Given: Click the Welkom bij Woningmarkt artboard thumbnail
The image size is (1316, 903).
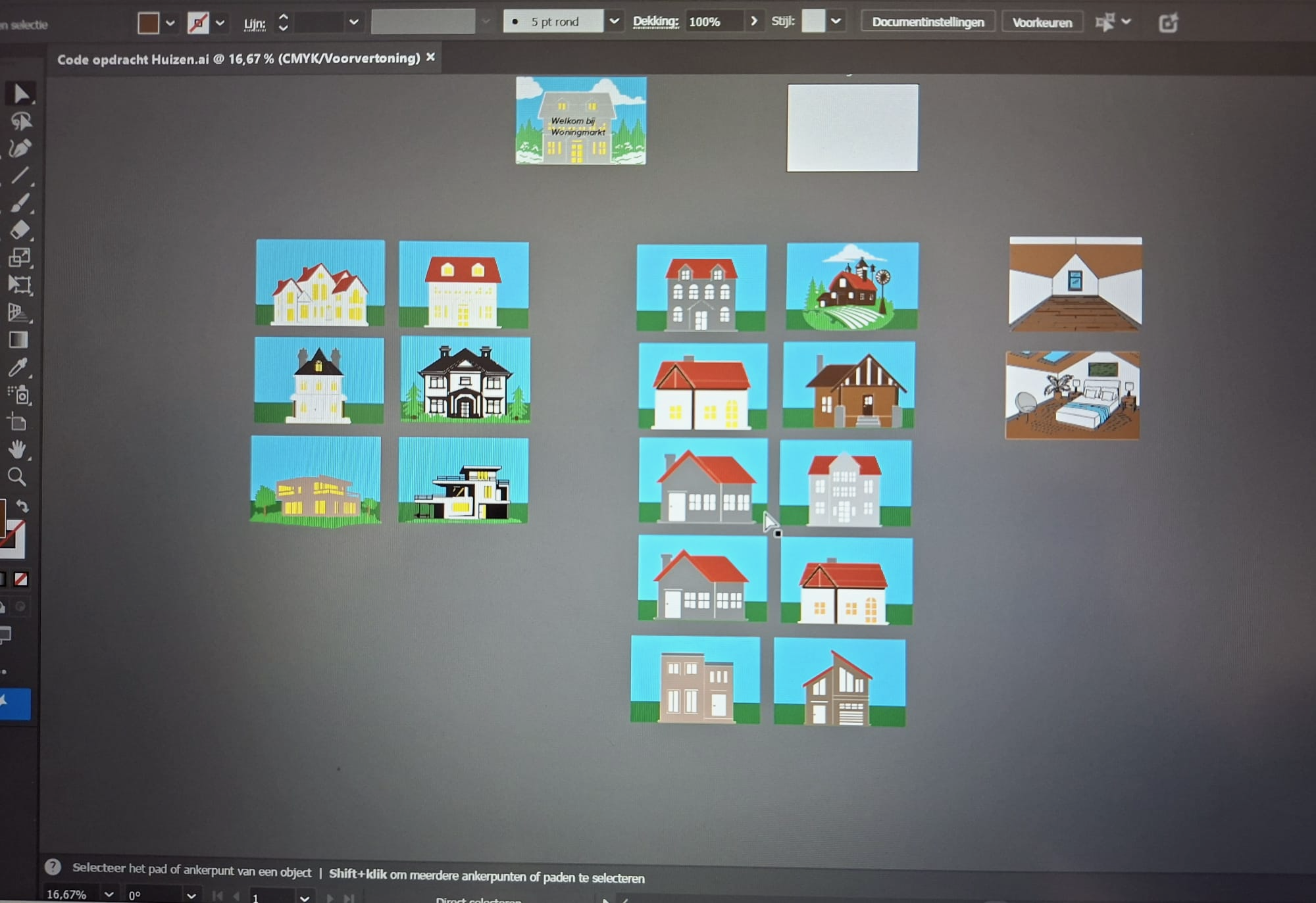Looking at the screenshot, I should [580, 120].
